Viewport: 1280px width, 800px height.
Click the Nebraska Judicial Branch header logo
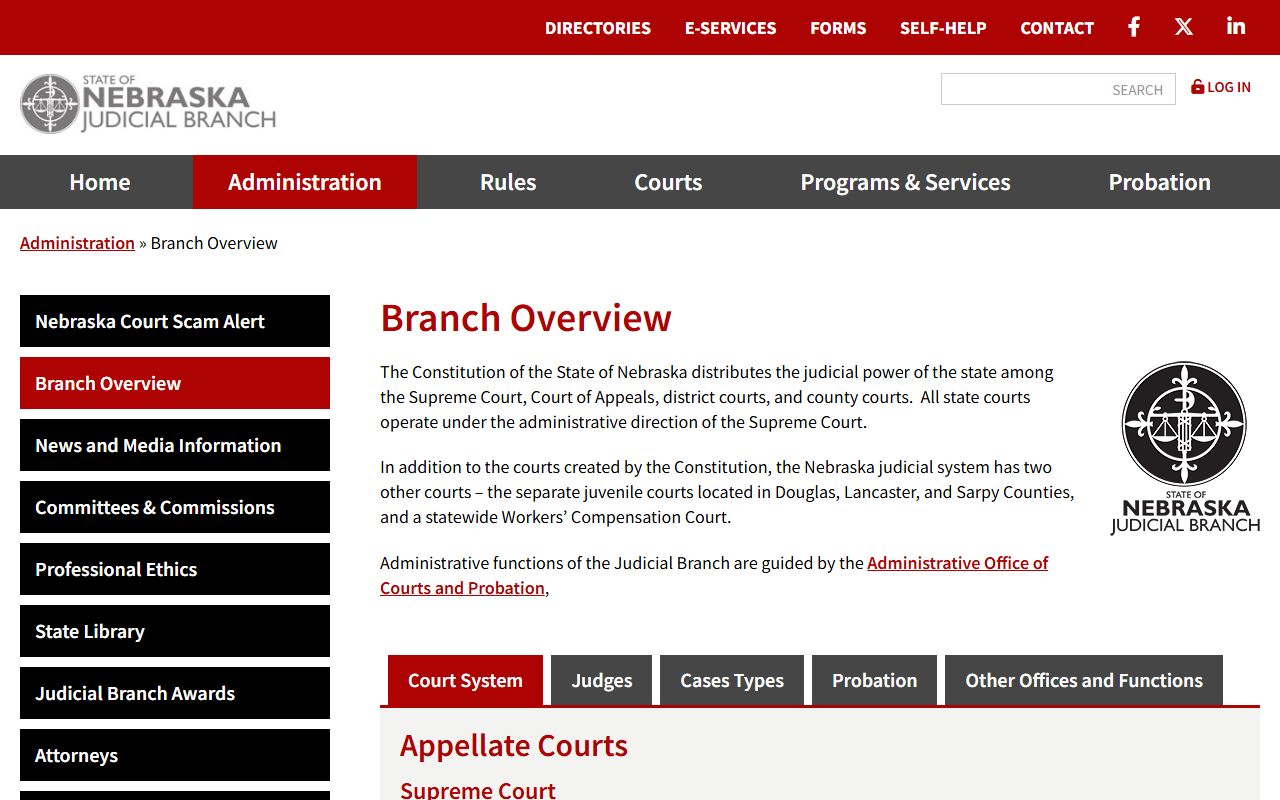click(x=148, y=104)
